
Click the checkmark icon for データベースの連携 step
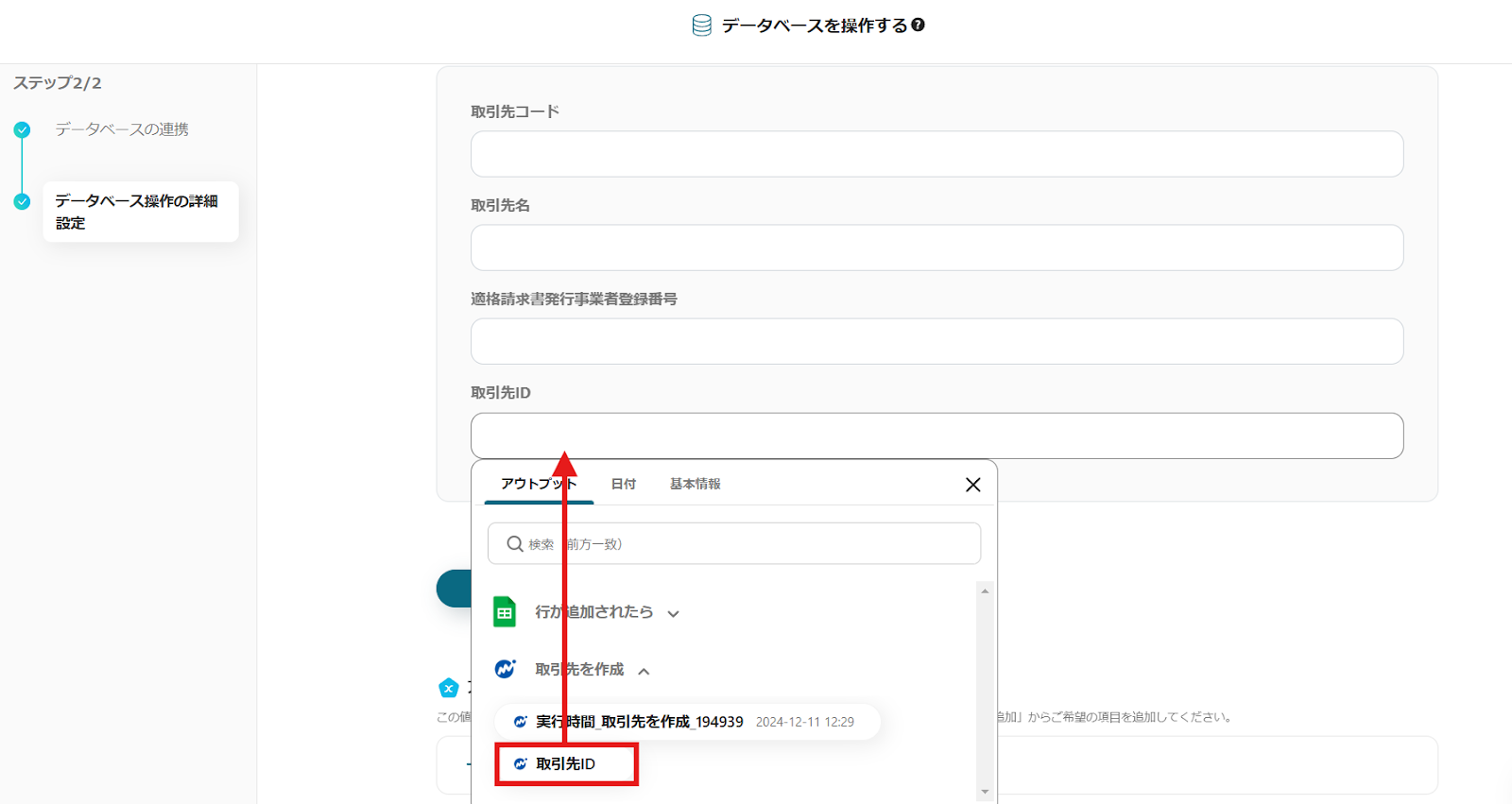click(x=22, y=129)
